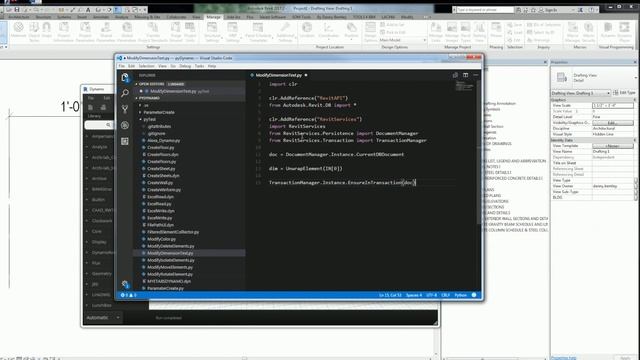
Task: Click the errors and warnings indicator in status bar
Action: click(x=129, y=295)
